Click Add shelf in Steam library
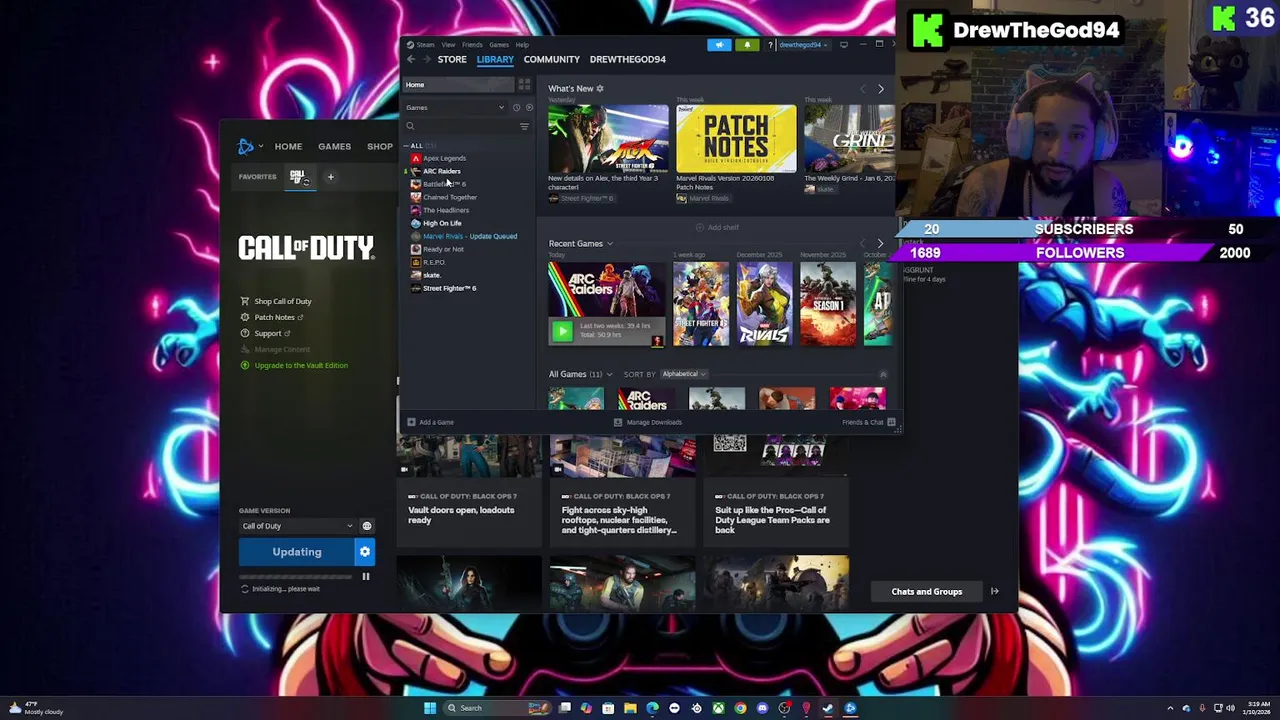The height and width of the screenshot is (720, 1280). [717, 227]
